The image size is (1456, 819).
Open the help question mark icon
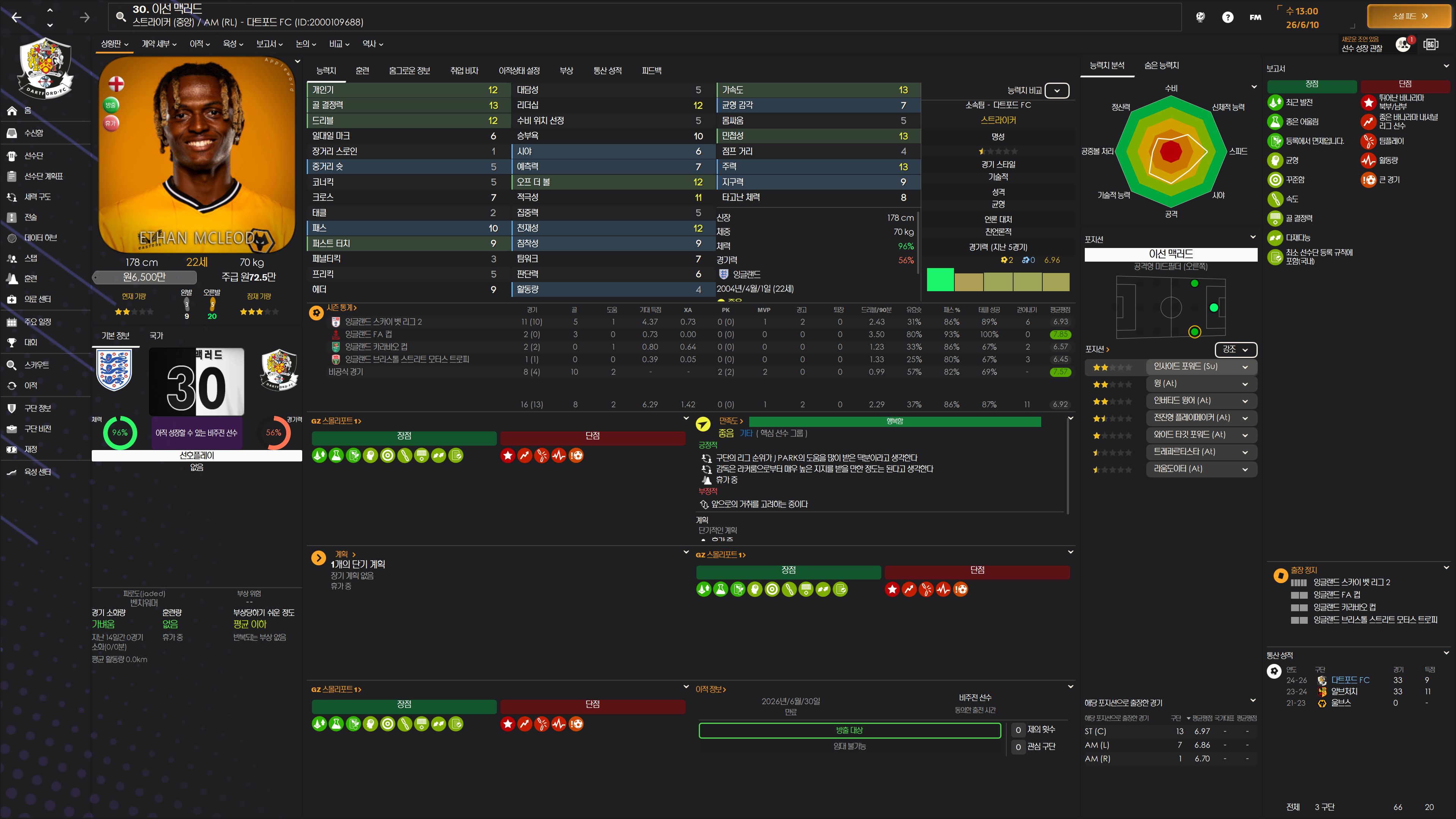(x=1227, y=17)
